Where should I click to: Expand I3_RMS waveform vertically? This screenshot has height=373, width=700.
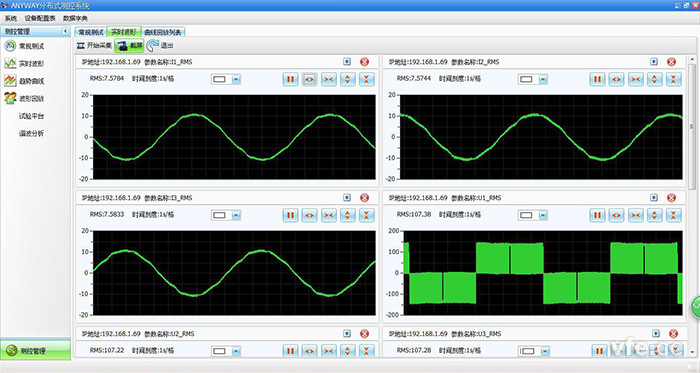(348, 216)
